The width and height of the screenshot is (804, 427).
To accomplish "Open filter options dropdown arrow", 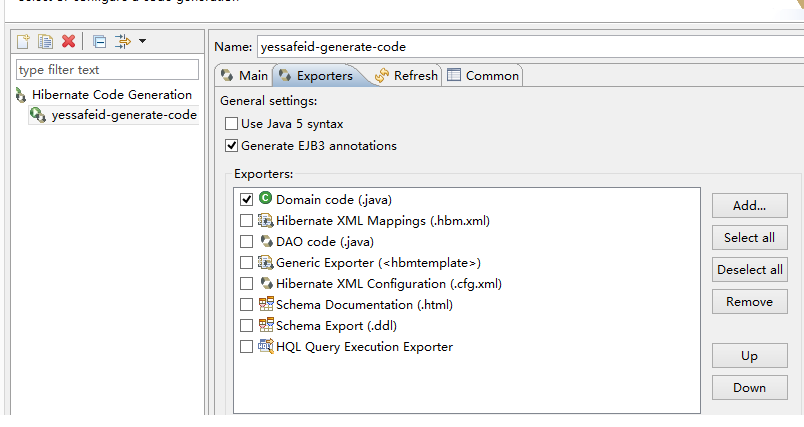I will pyautogui.click(x=143, y=41).
